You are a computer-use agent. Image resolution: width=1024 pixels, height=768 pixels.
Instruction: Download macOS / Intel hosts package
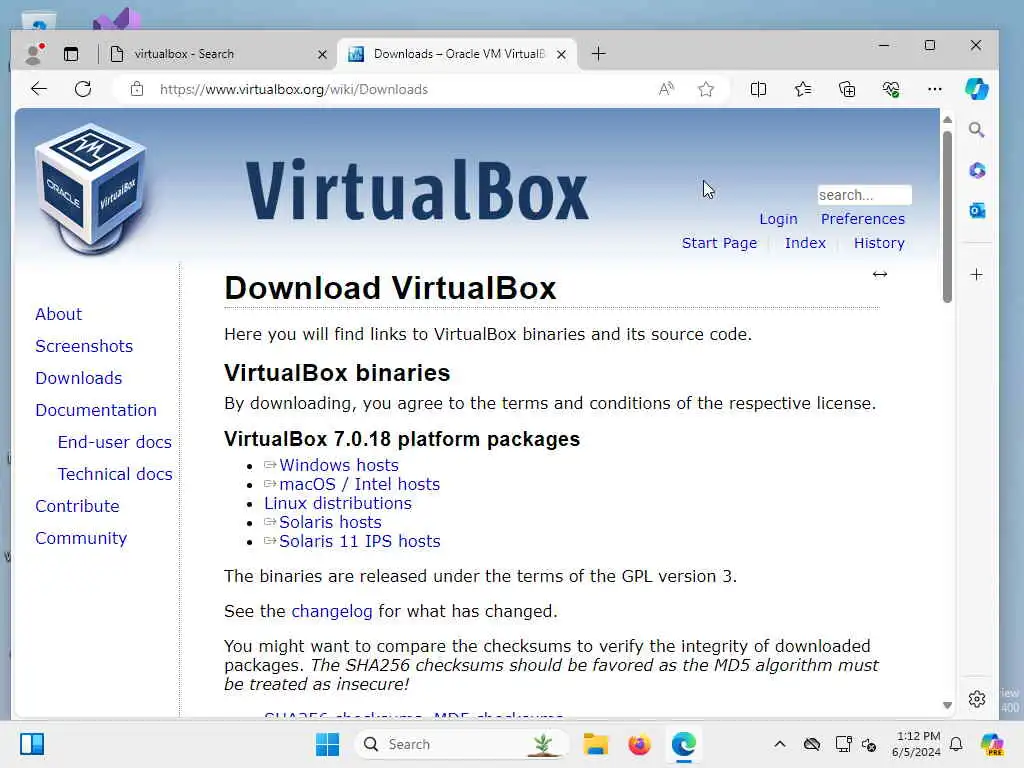pyautogui.click(x=359, y=484)
